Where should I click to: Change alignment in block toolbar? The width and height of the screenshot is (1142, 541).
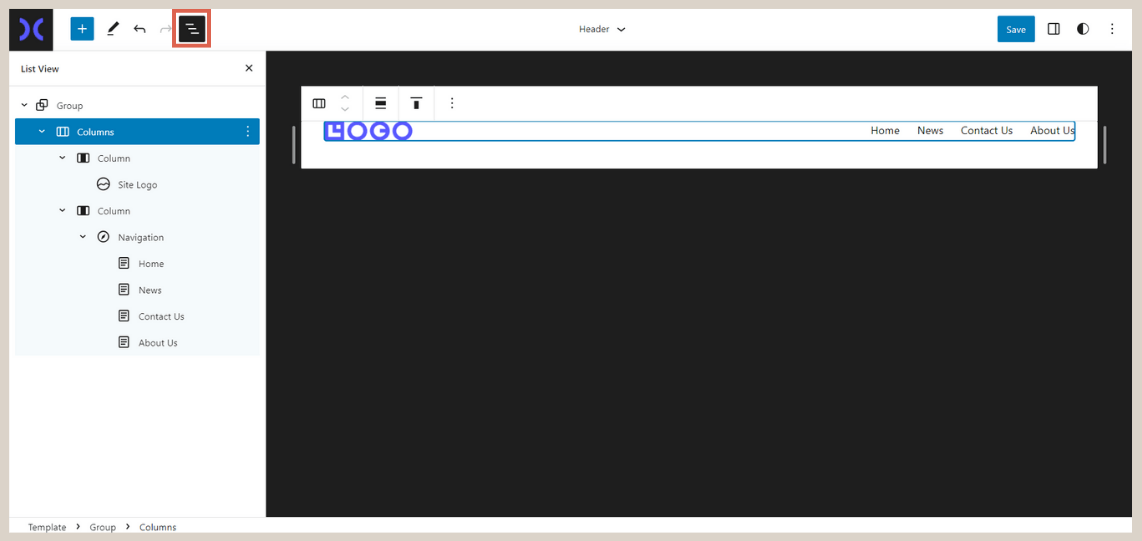(x=381, y=103)
